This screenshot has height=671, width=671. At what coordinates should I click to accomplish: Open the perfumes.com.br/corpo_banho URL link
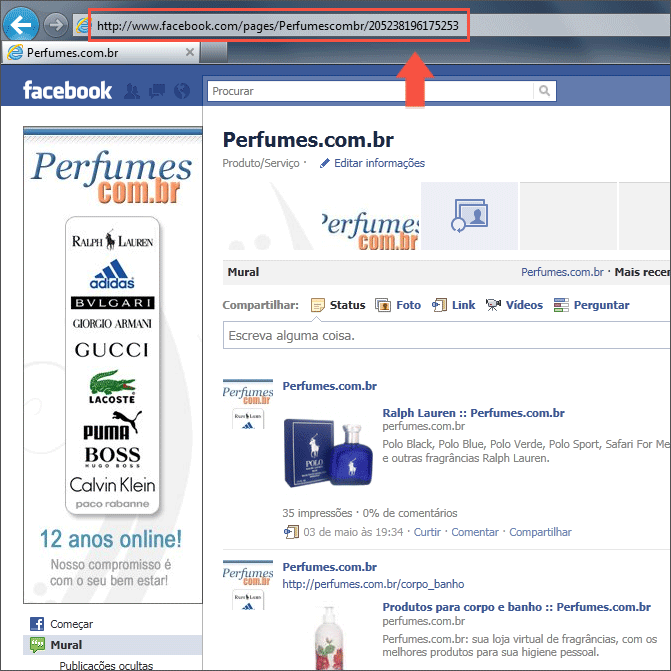(x=373, y=584)
